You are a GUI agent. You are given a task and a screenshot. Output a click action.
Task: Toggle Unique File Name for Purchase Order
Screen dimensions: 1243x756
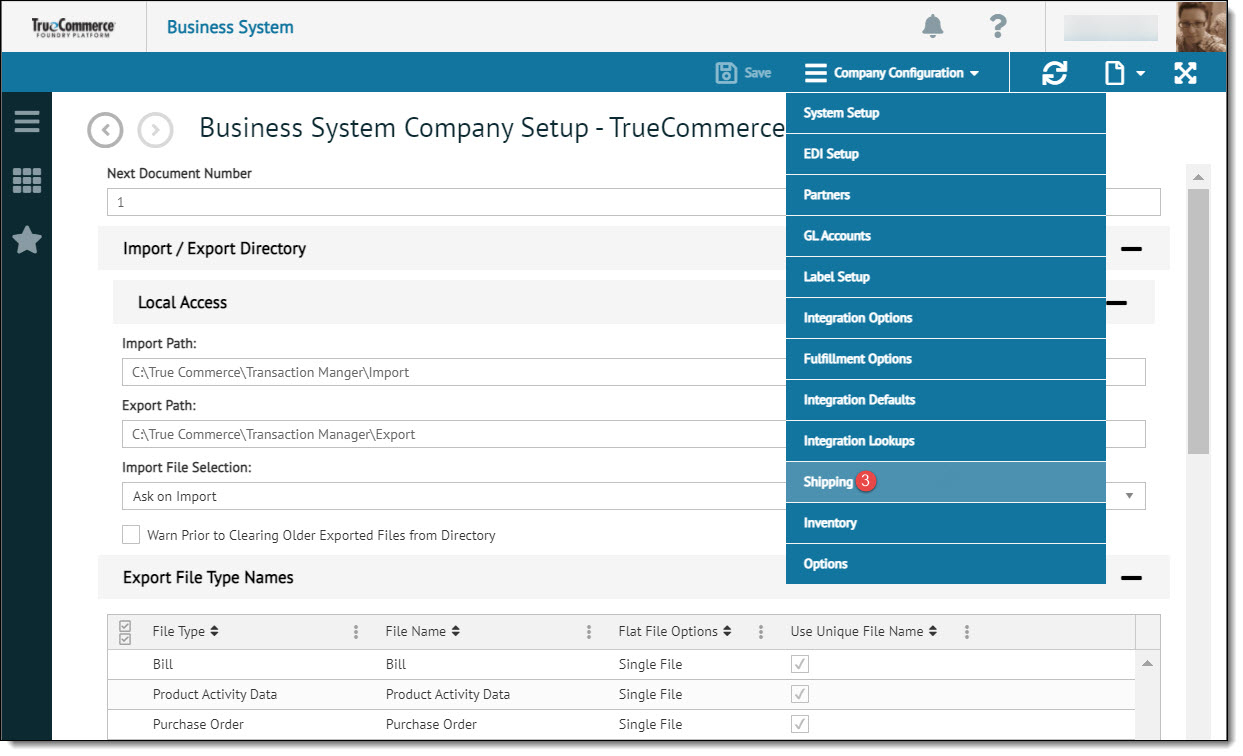tap(800, 724)
